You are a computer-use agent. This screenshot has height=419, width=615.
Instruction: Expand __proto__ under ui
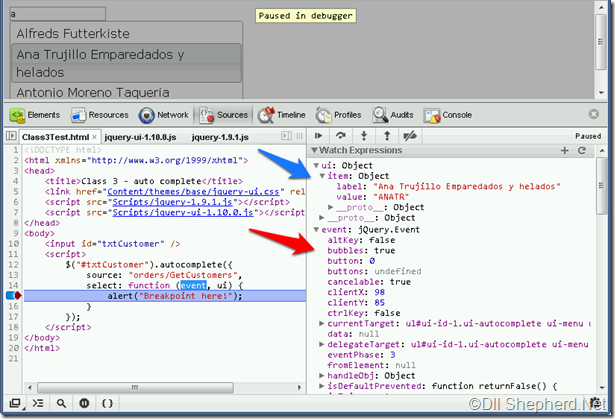click(x=322, y=218)
